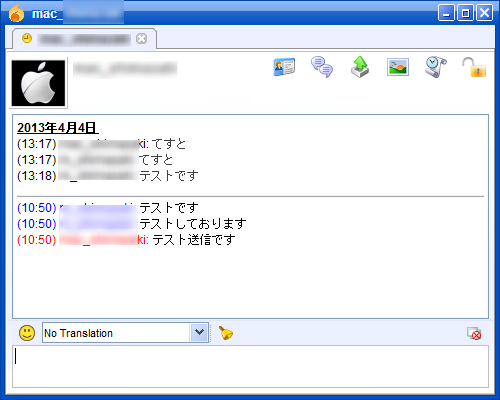
Task: Focus the message input text box
Action: tap(250, 366)
